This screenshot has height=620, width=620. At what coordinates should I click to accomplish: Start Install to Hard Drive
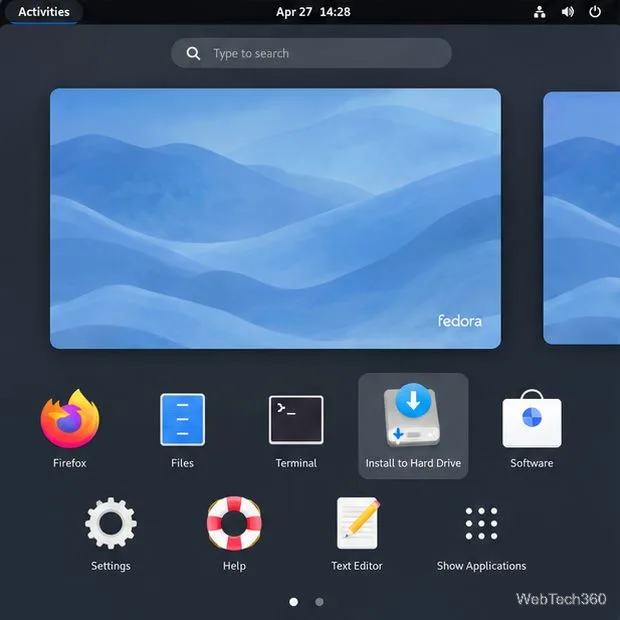click(413, 425)
